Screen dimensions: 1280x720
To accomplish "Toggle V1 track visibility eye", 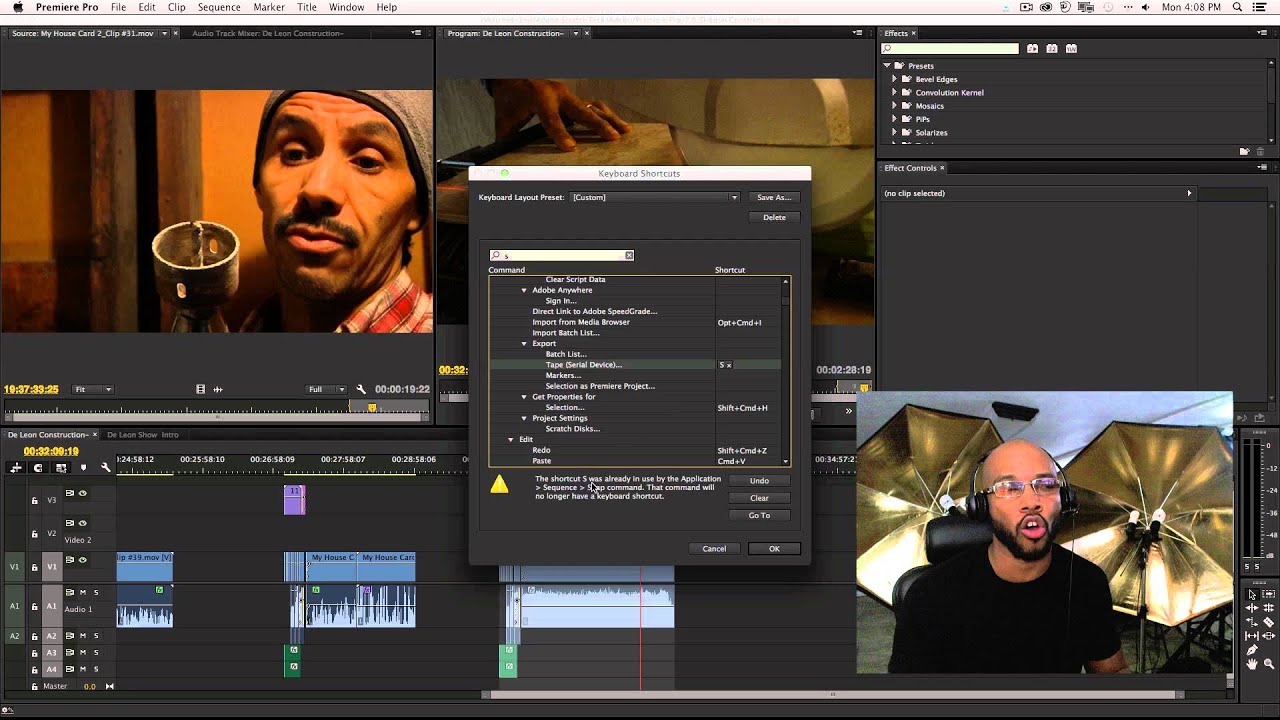I will pyautogui.click(x=83, y=560).
